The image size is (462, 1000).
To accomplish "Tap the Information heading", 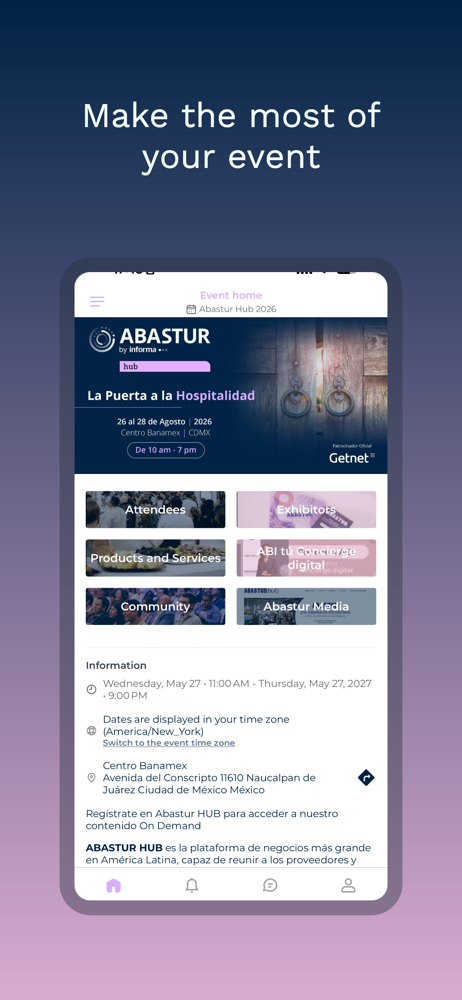I will tap(116, 665).
